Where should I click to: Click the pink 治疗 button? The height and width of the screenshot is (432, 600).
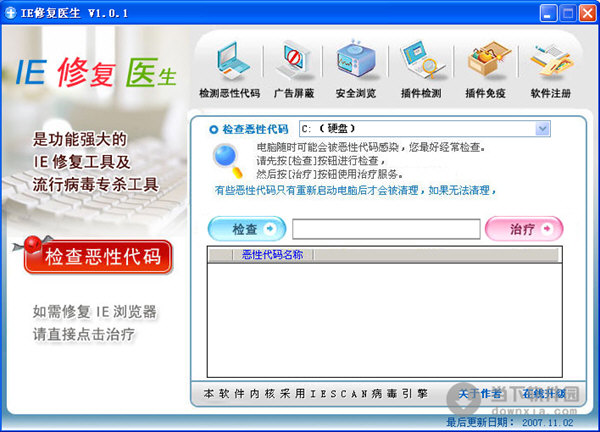click(524, 229)
